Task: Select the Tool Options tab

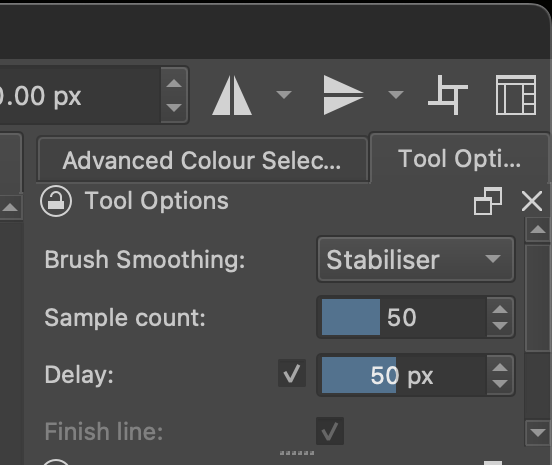Action: coord(459,159)
